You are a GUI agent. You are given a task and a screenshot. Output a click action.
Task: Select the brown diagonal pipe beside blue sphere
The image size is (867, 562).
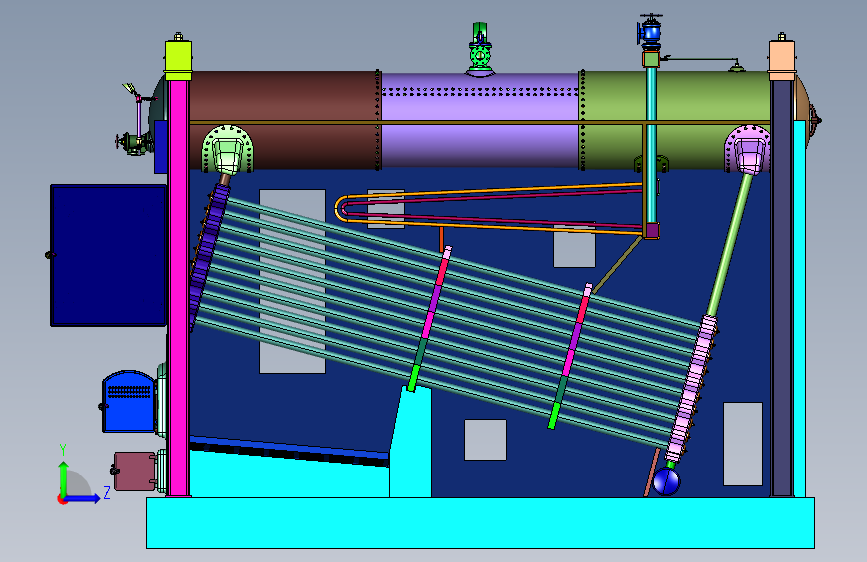coord(652,472)
